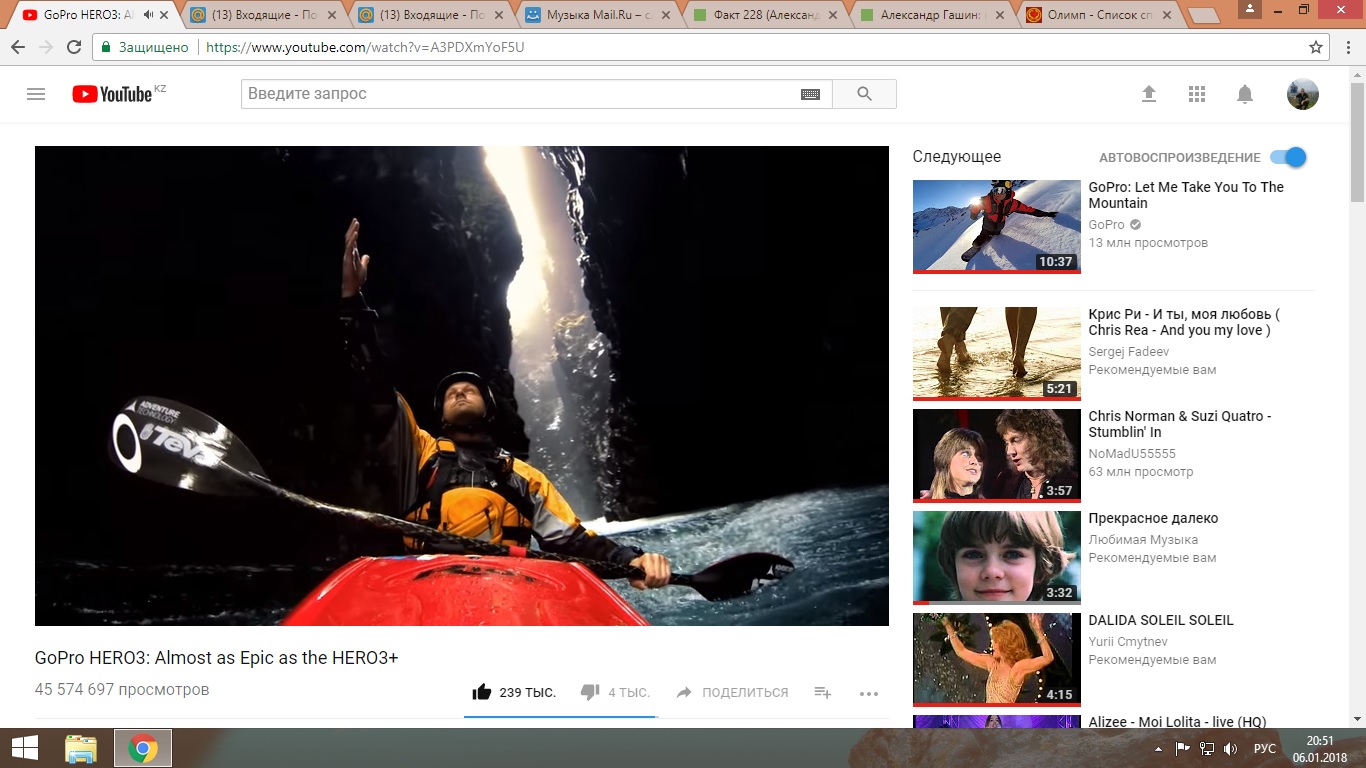Open the Action Center flag icon
Image resolution: width=1366 pixels, height=768 pixels.
coord(1183,748)
